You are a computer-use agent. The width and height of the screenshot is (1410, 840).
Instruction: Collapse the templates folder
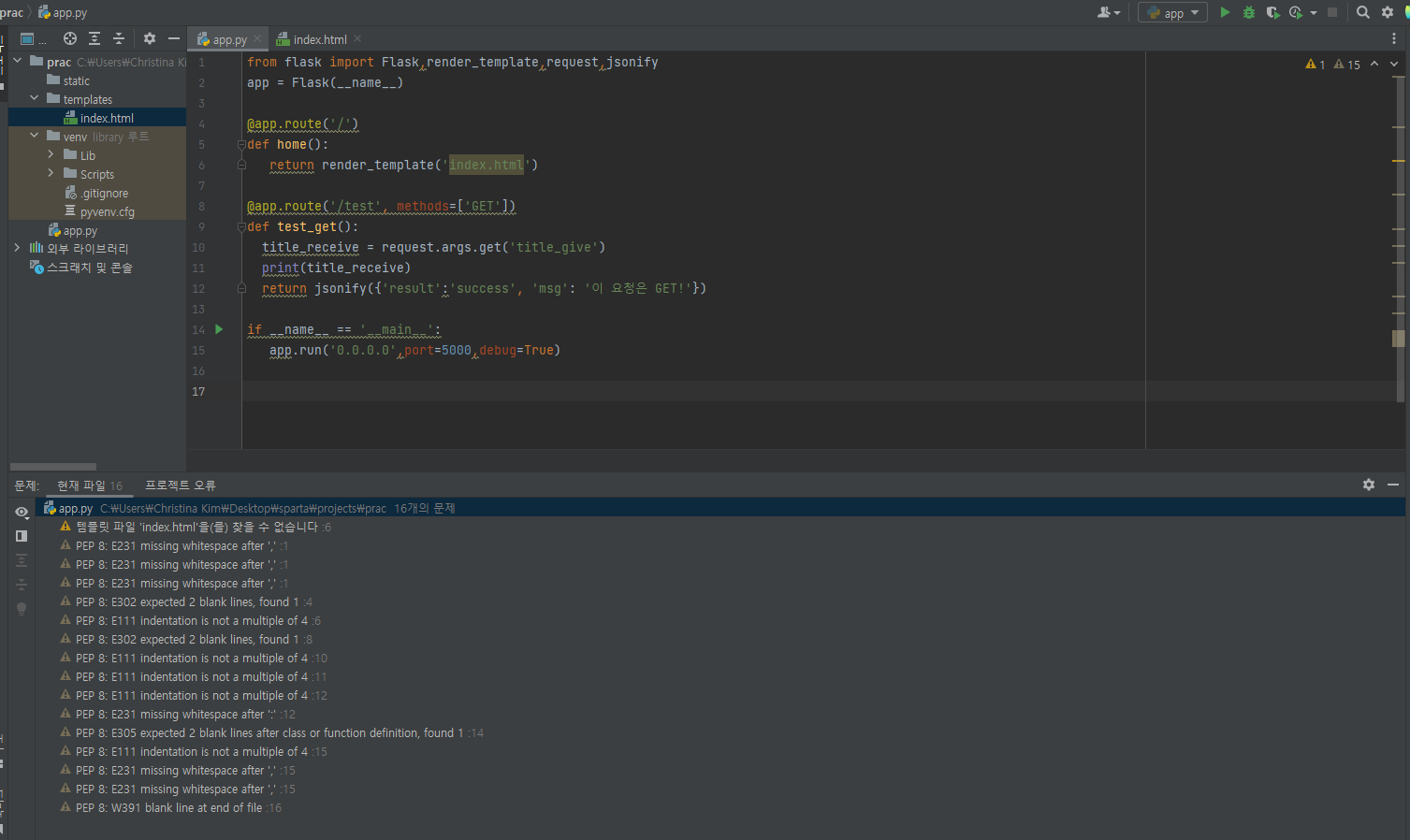(x=34, y=98)
